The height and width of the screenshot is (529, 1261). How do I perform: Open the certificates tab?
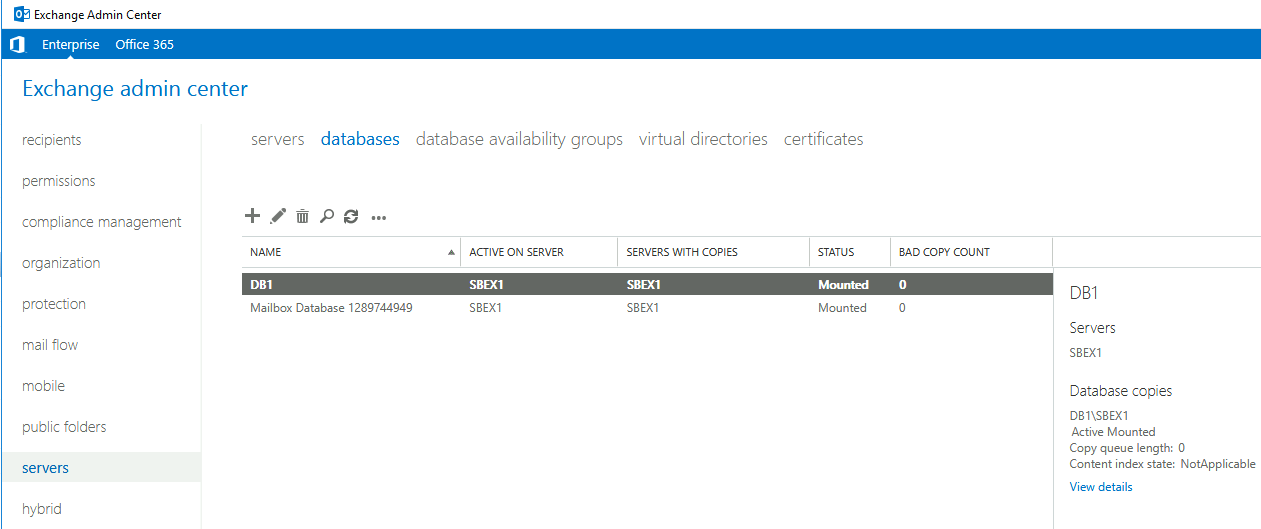pyautogui.click(x=823, y=139)
